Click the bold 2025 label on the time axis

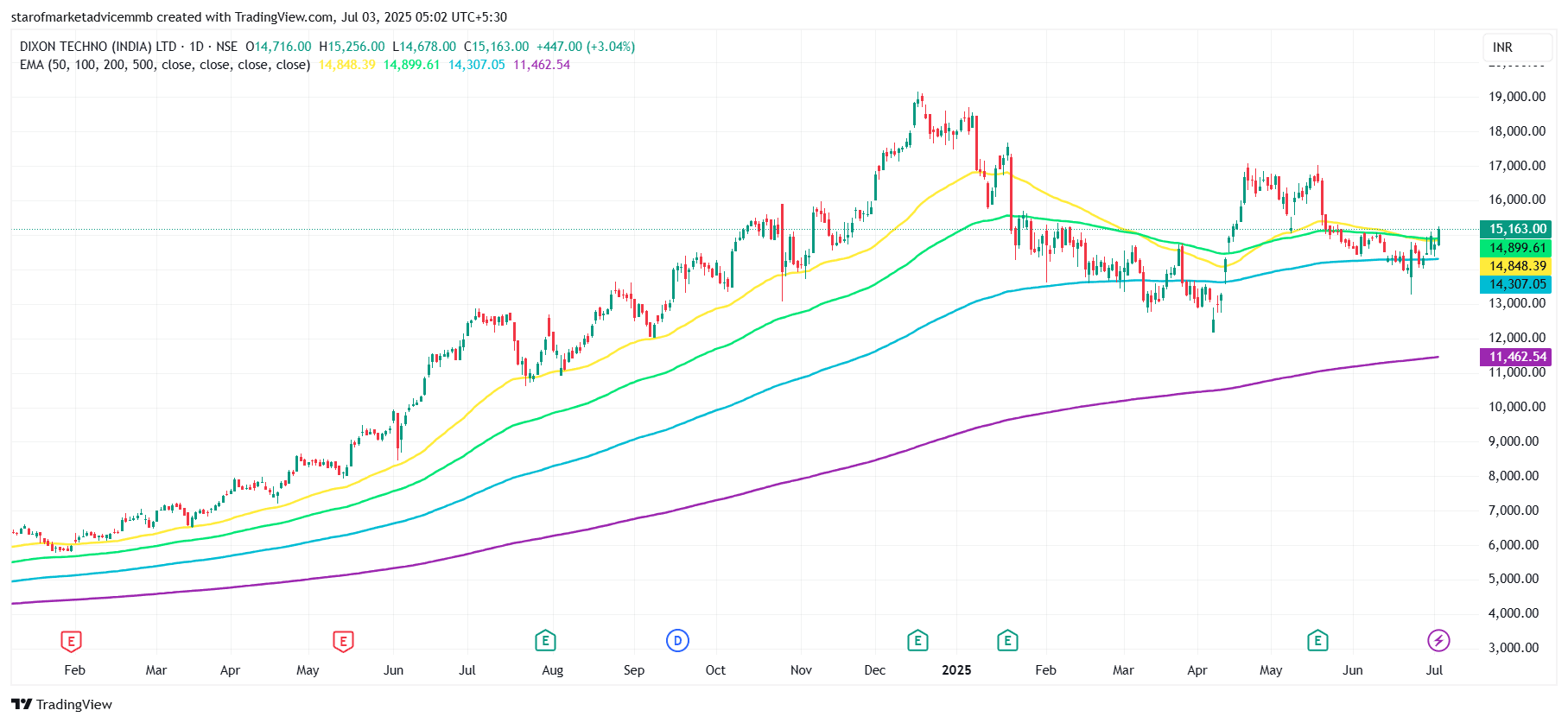pyautogui.click(x=956, y=670)
